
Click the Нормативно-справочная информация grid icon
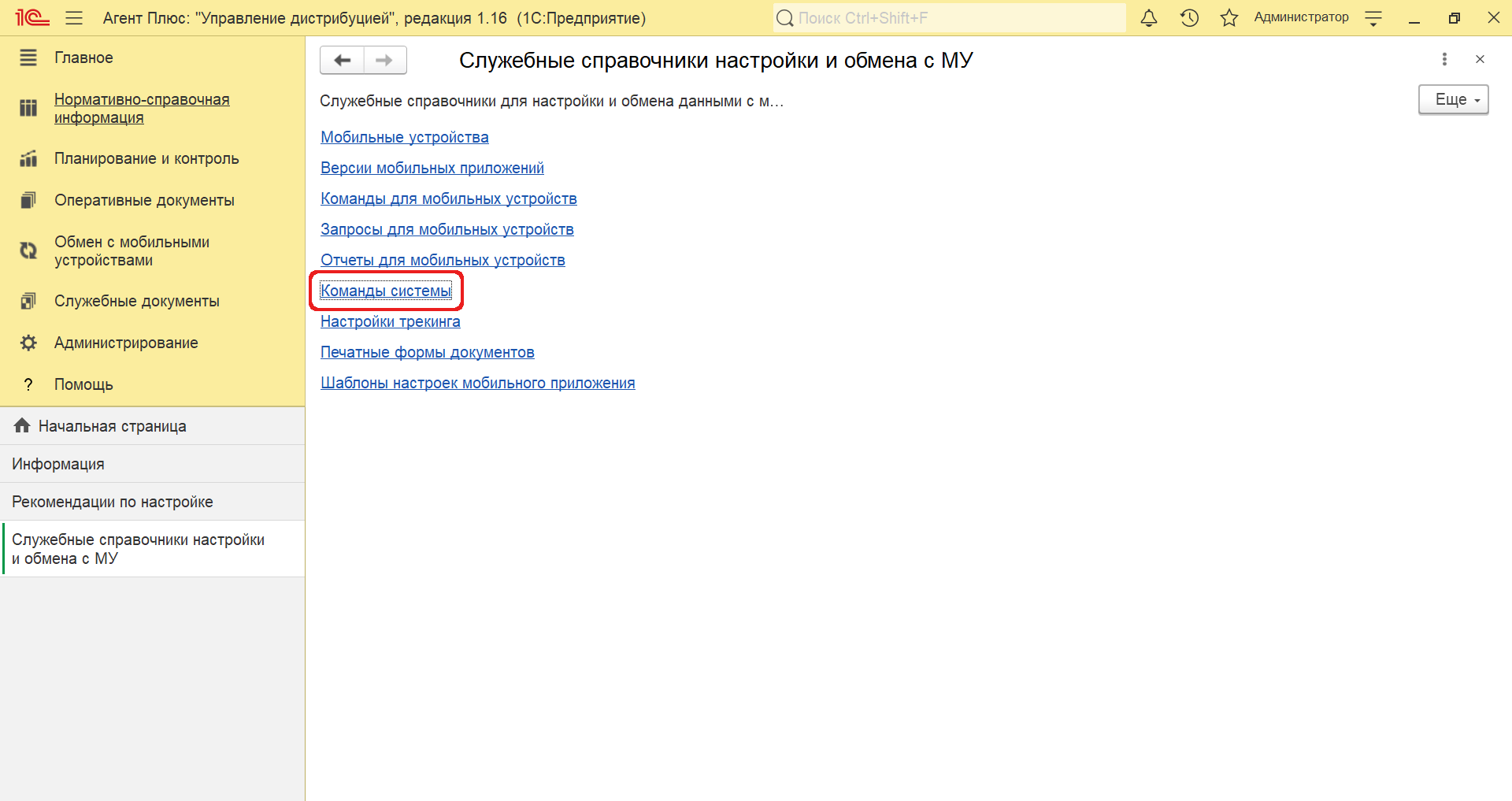coord(28,108)
